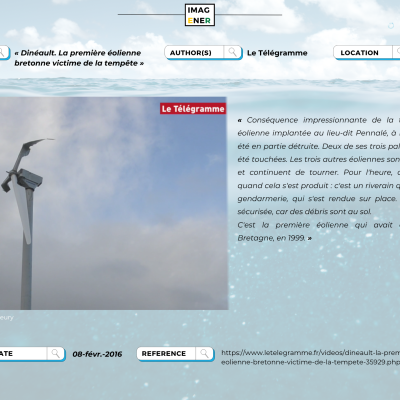Click the article title about Dinéault éolienne
The width and height of the screenshot is (400, 400).
79,58
